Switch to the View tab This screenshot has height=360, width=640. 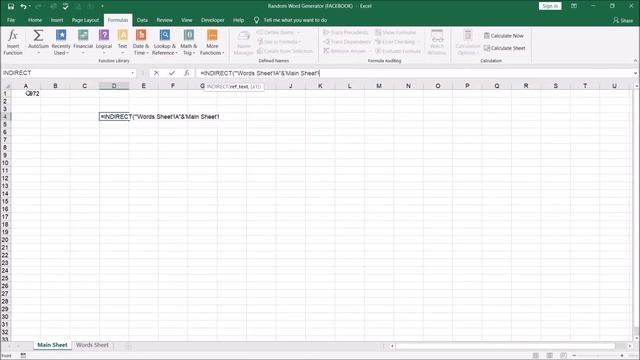coord(187,20)
